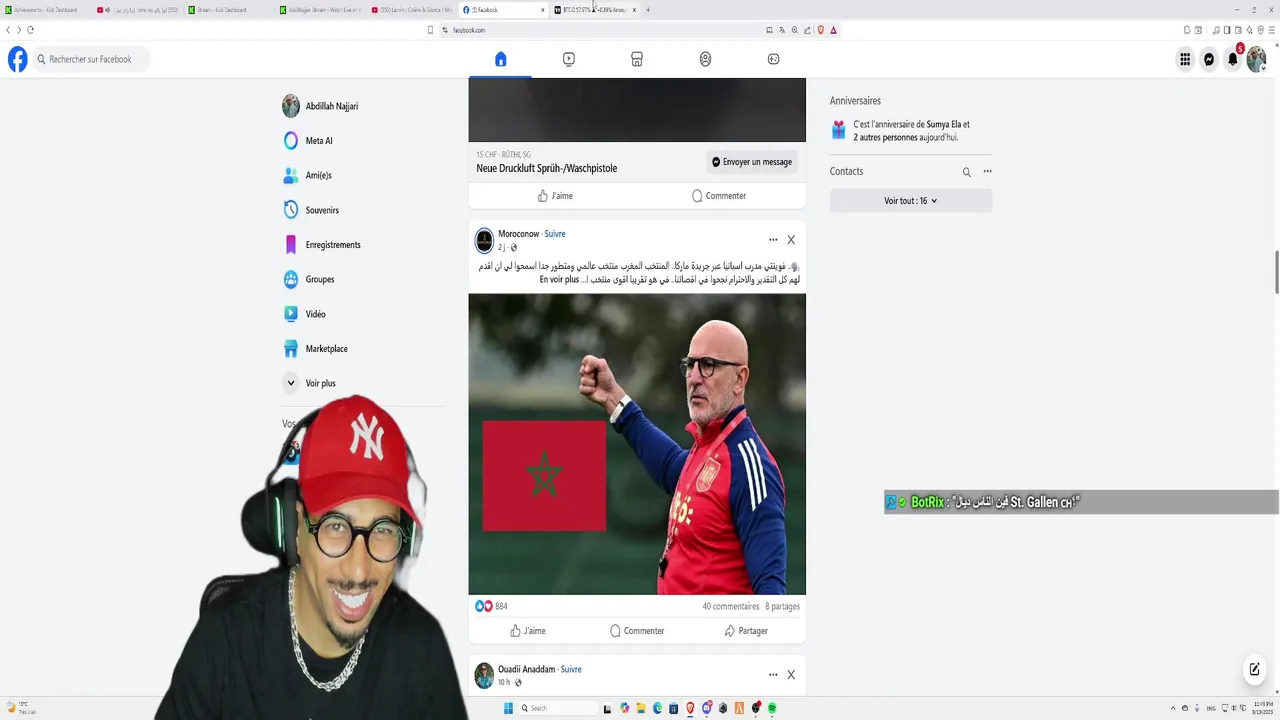This screenshot has width=1280, height=720.
Task: Open the Gaming icon in top navigation
Action: tap(773, 59)
